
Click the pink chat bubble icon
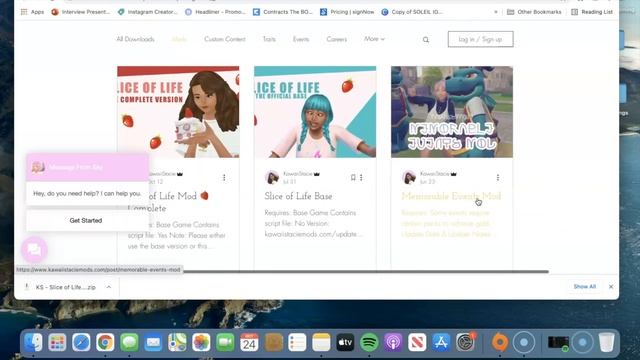point(34,250)
